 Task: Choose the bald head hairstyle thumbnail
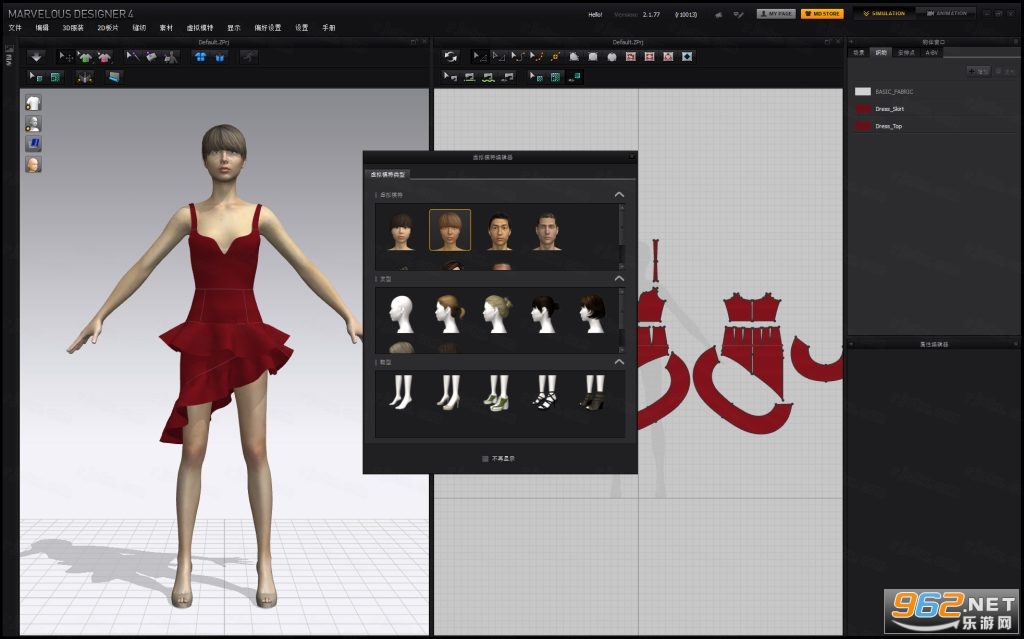click(401, 314)
